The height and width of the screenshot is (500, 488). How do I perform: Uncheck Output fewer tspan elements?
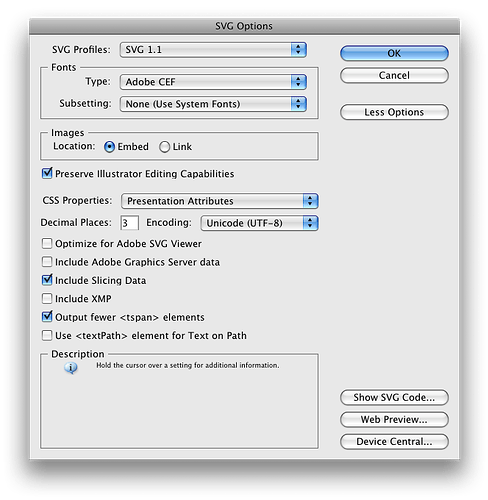point(47,317)
